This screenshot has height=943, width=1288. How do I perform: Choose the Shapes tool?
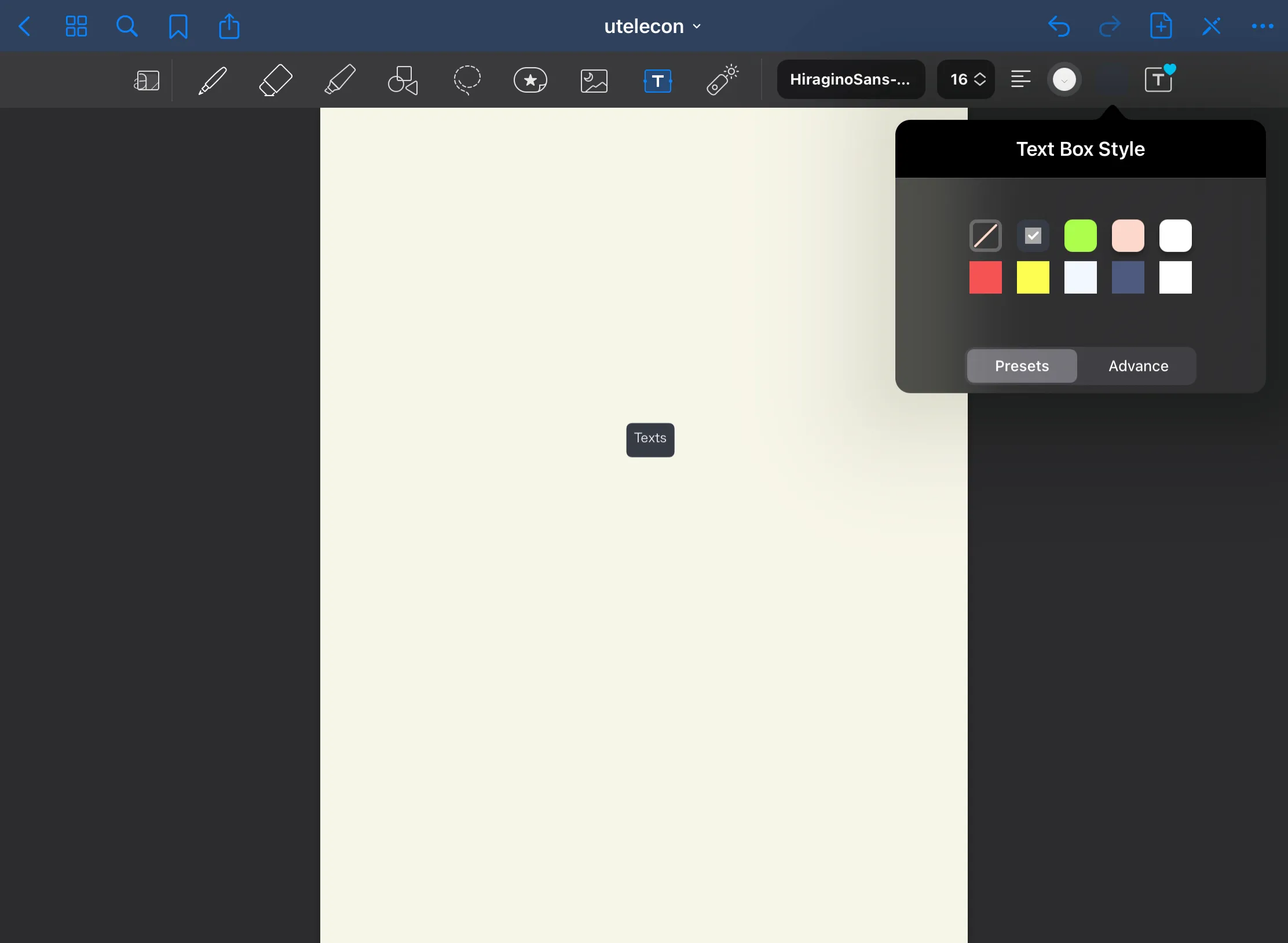point(402,80)
